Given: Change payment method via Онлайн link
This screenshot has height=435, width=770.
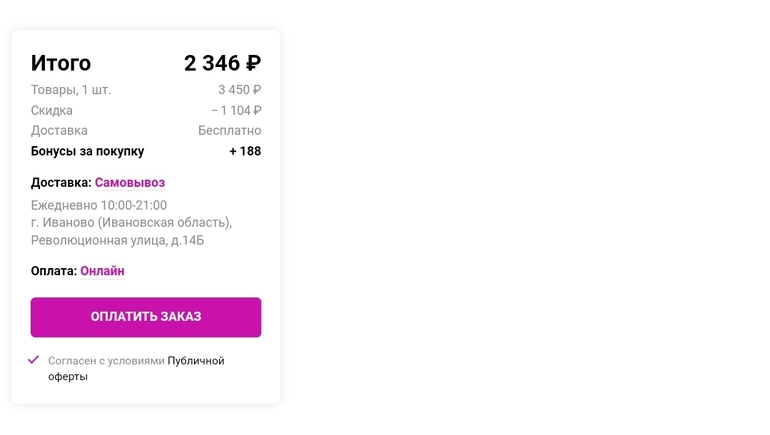Looking at the screenshot, I should (102, 271).
